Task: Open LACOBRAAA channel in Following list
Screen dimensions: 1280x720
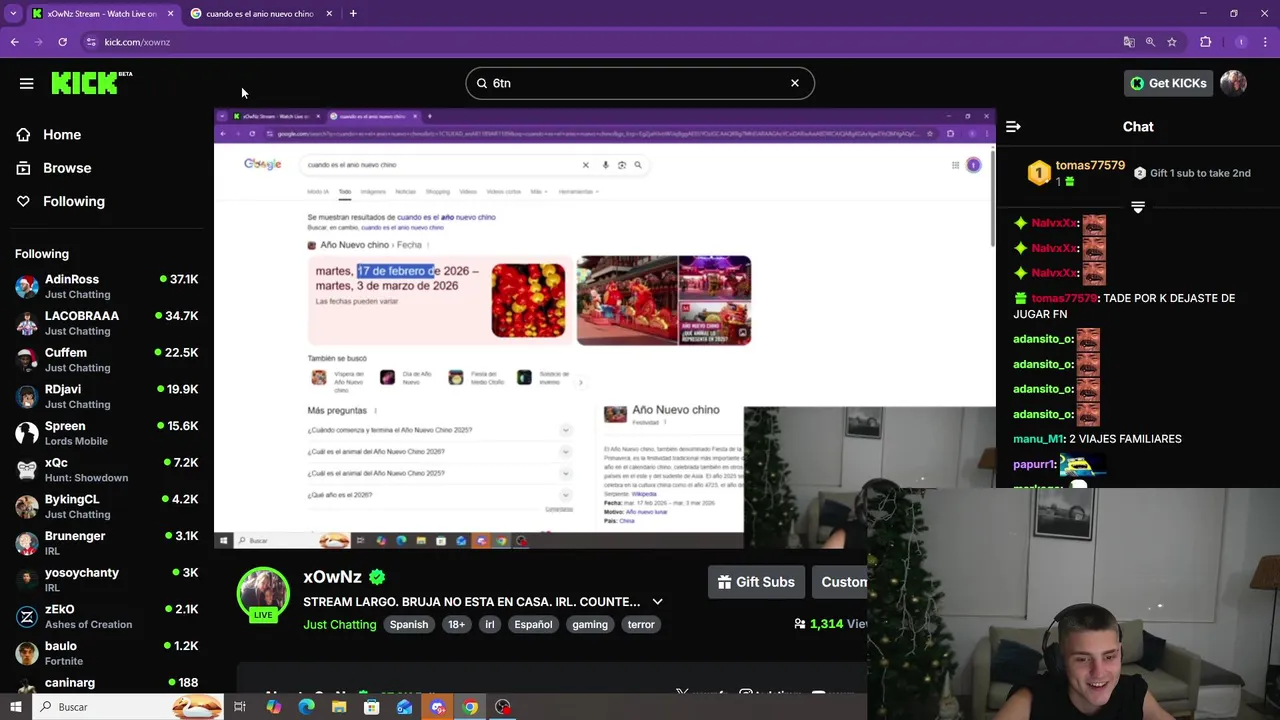Action: coord(107,323)
